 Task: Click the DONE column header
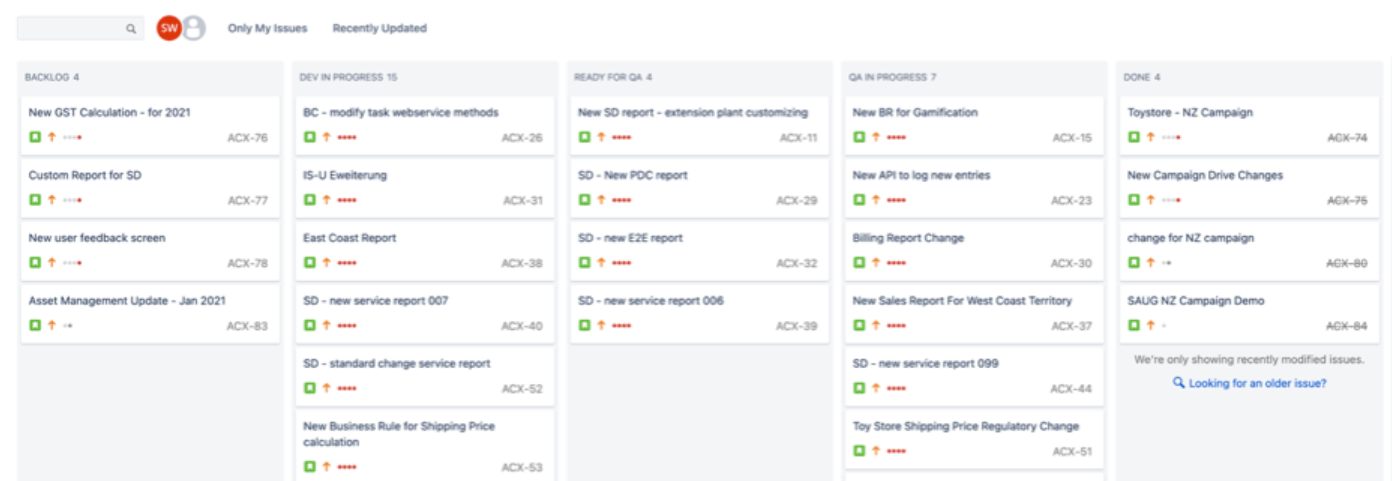1142,77
